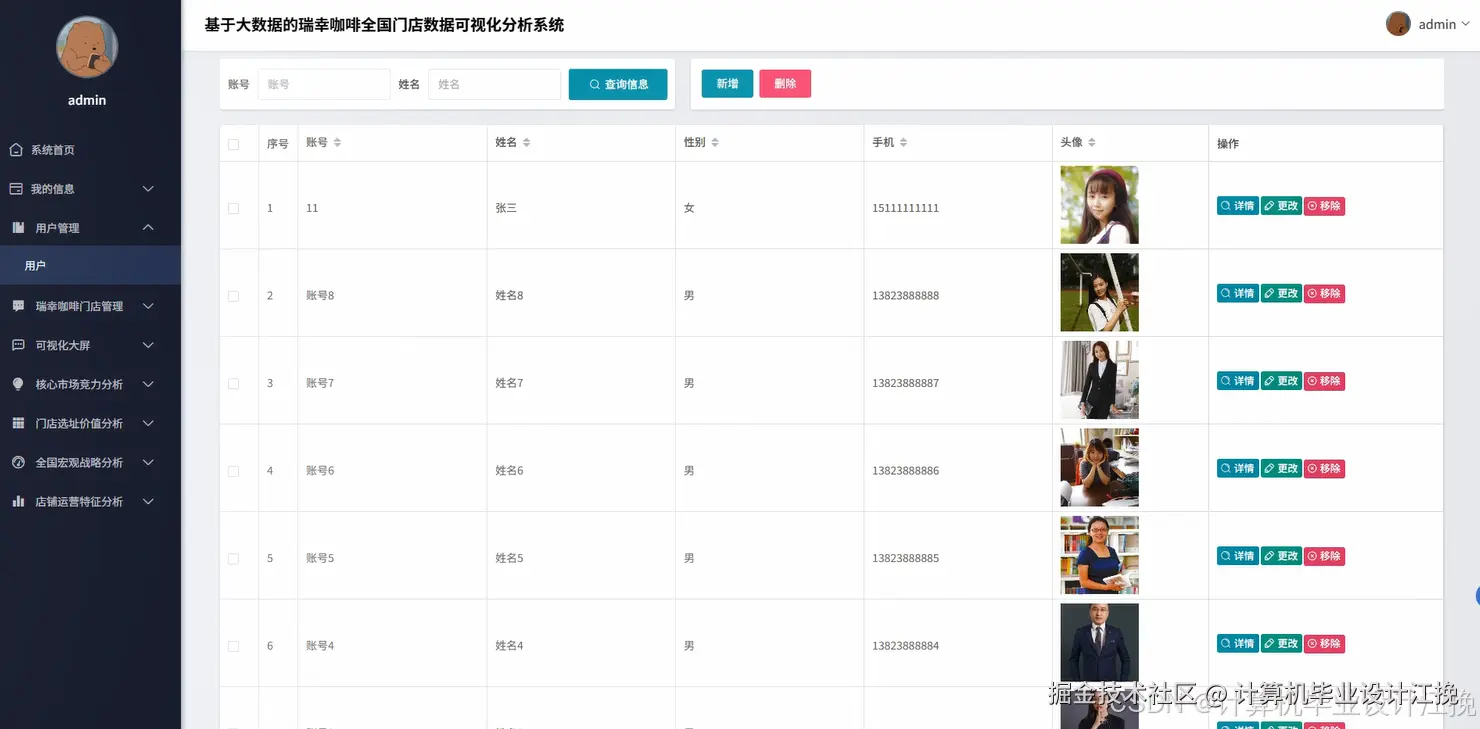Check the checkbox for row 账号8
This screenshot has width=1480, height=729.
tap(234, 296)
